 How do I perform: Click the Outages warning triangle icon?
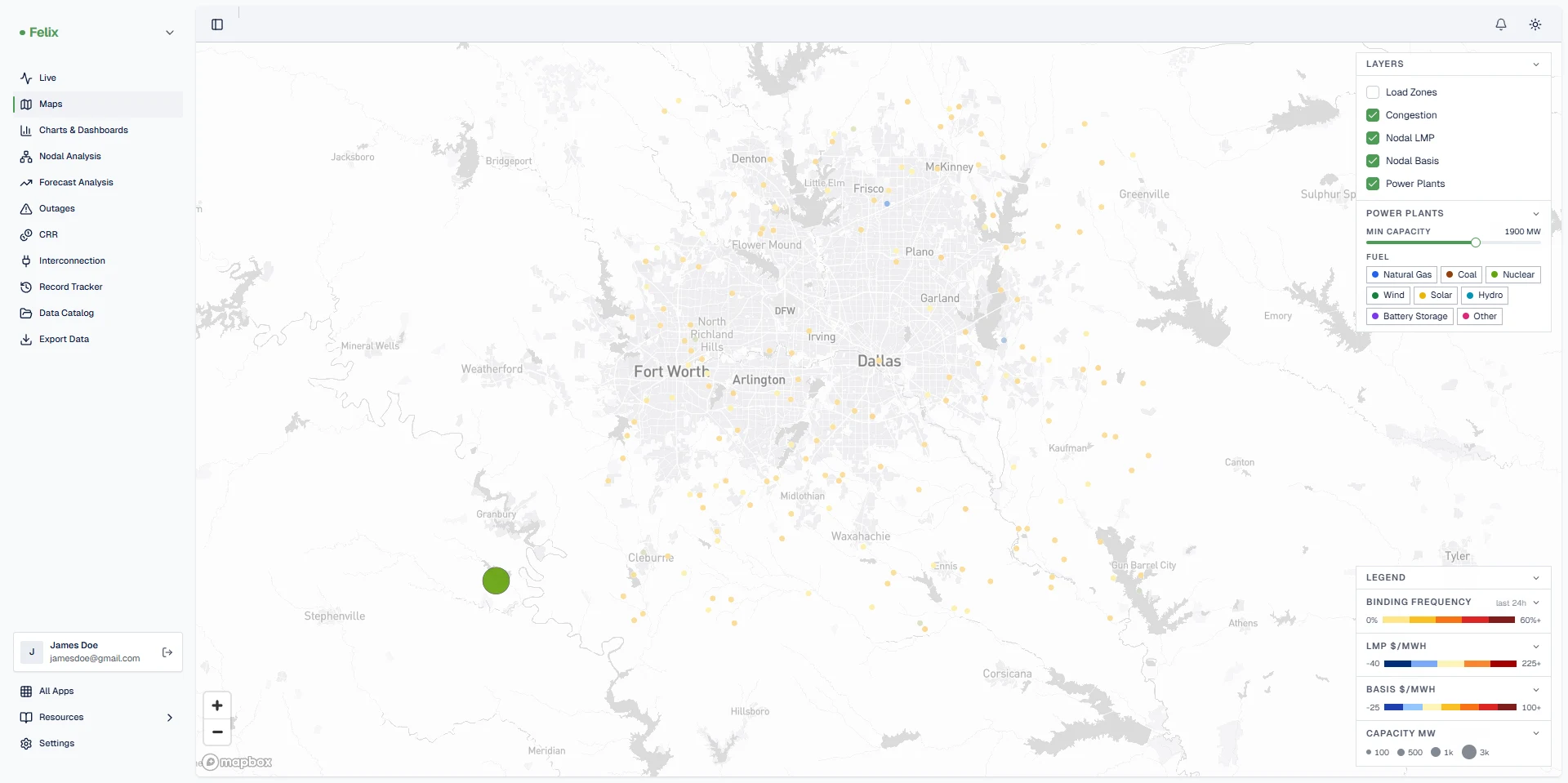(26, 209)
